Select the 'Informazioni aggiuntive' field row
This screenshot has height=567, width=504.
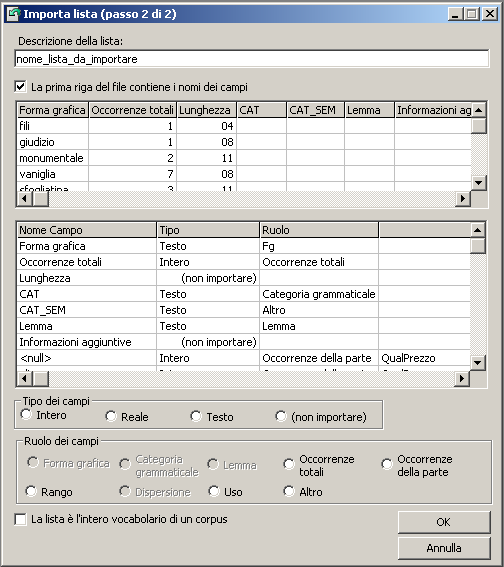tap(86, 342)
